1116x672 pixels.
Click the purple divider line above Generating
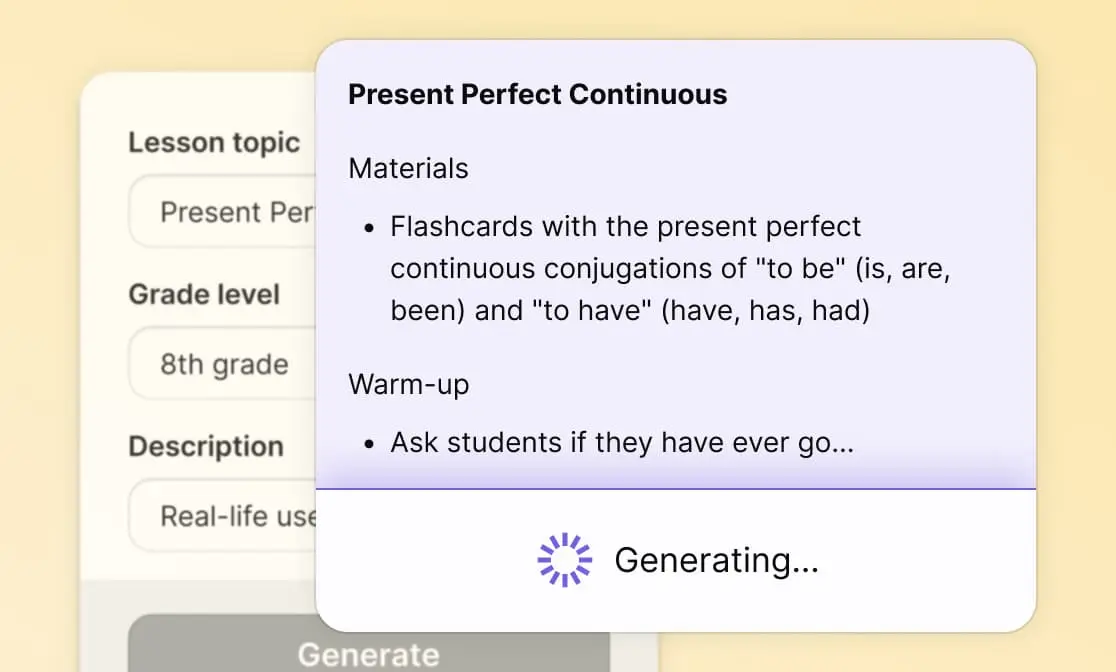coord(676,489)
